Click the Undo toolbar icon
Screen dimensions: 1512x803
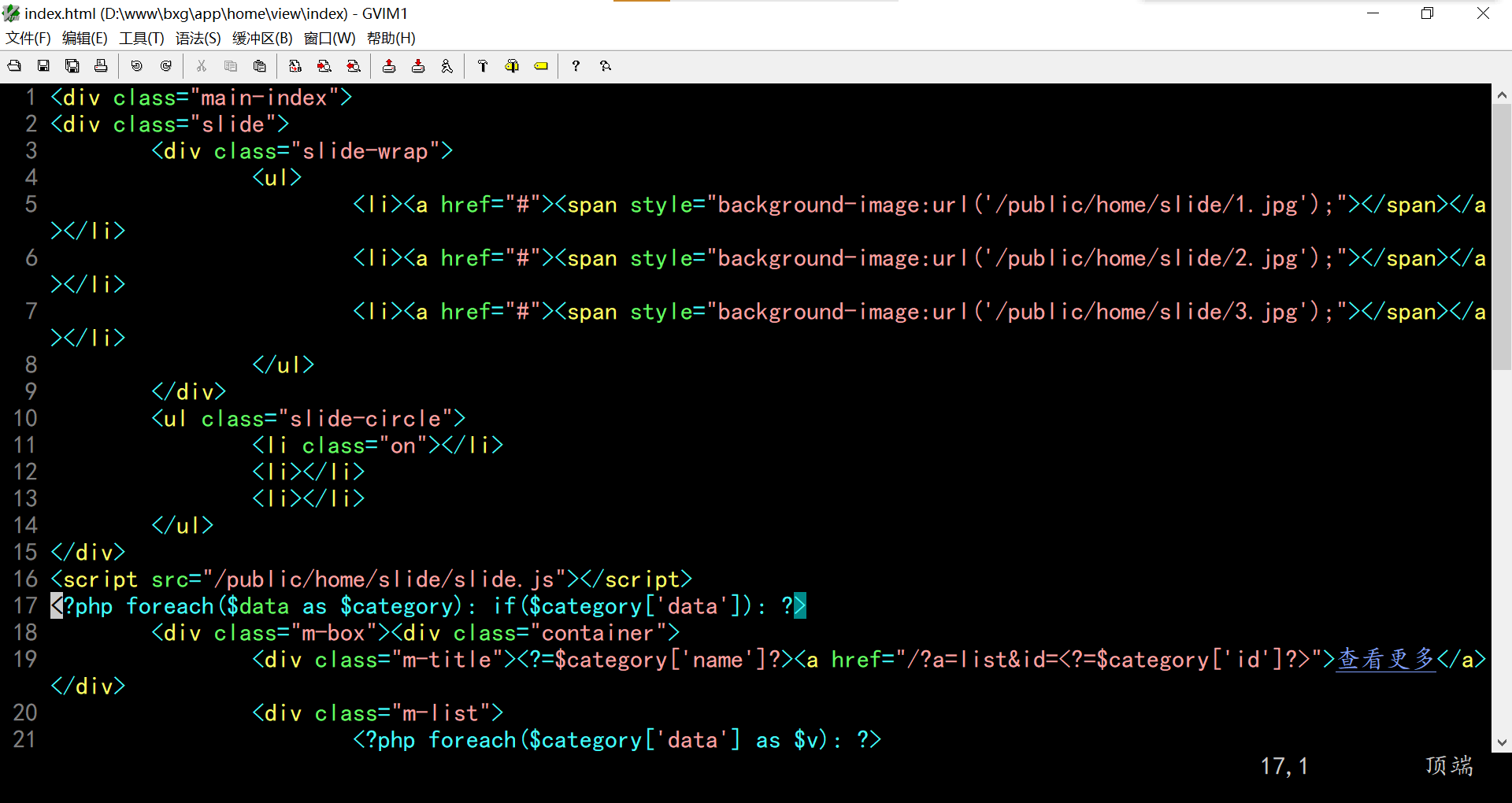coord(137,66)
